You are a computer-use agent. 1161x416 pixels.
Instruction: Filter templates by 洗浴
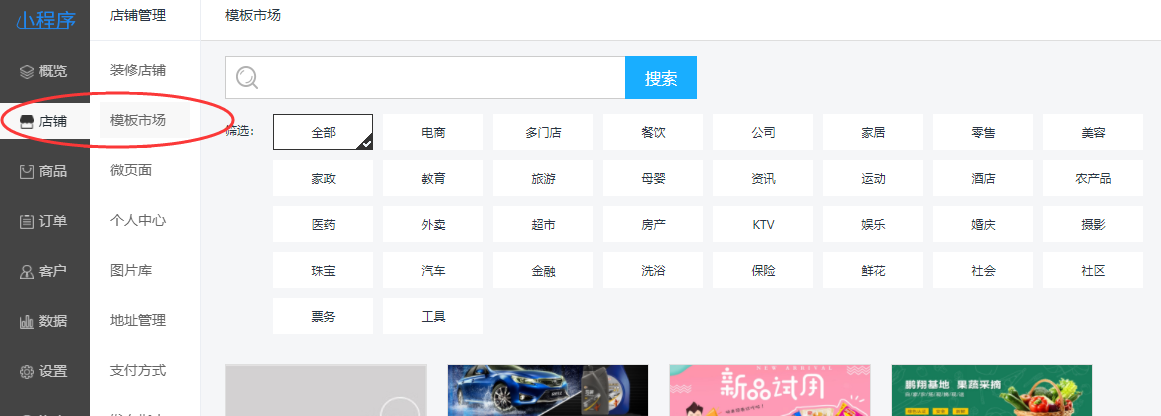point(653,270)
